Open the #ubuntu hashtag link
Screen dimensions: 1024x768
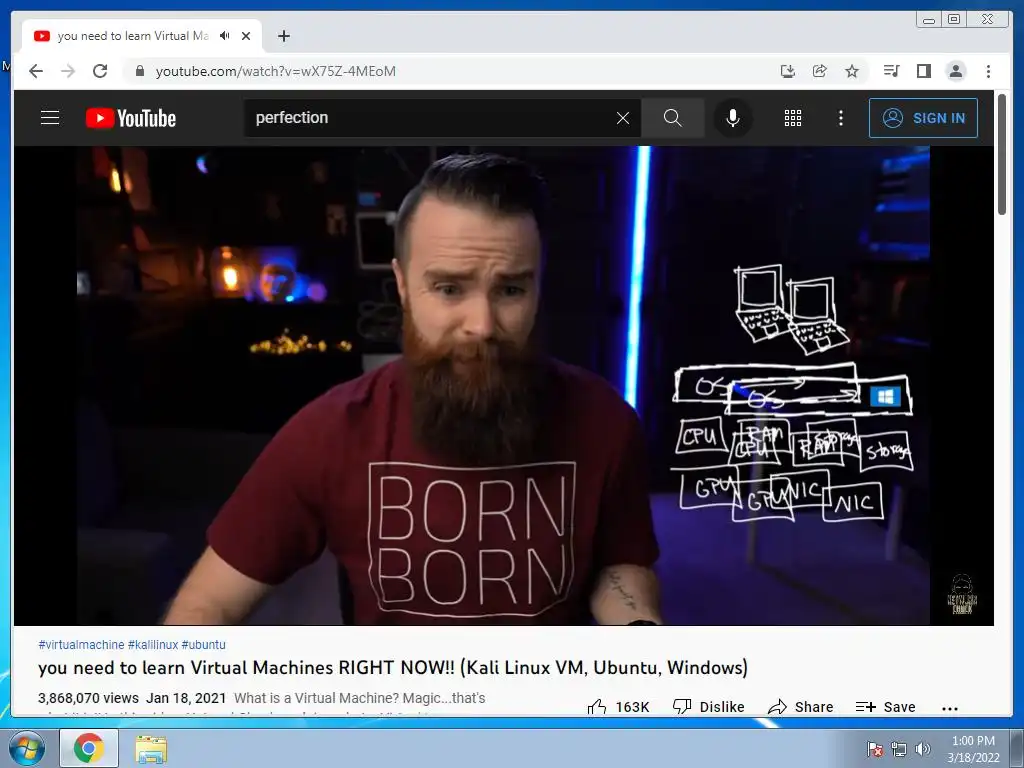203,645
